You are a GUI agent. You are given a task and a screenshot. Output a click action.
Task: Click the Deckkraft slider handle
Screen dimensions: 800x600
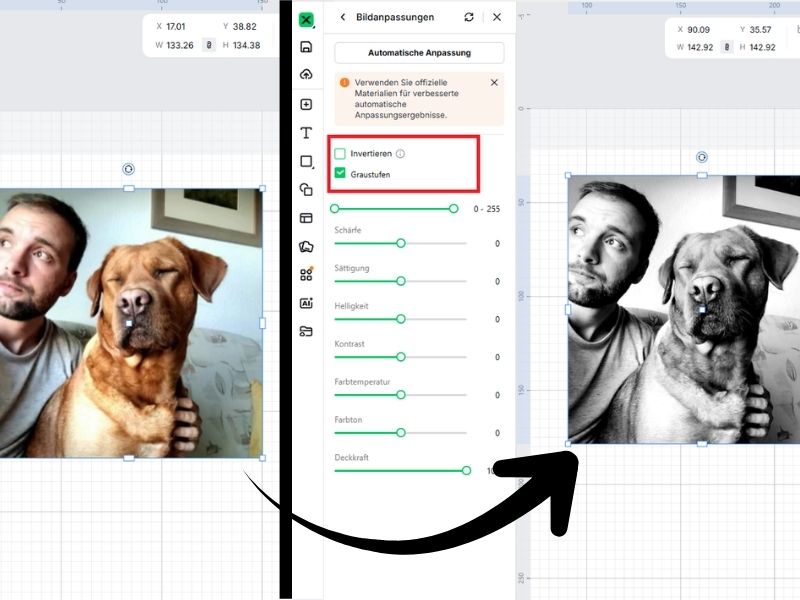coord(466,470)
